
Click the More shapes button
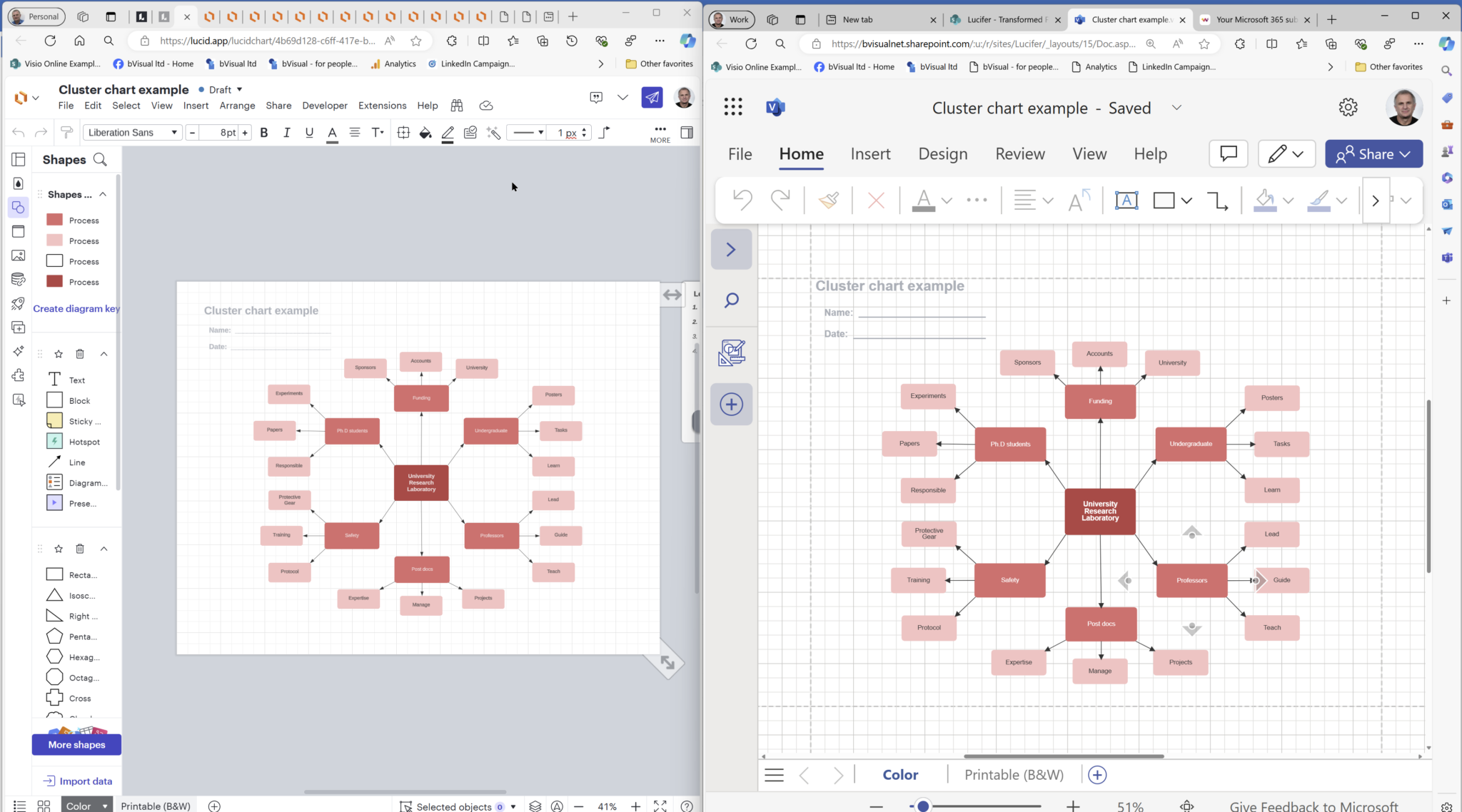pos(76,744)
